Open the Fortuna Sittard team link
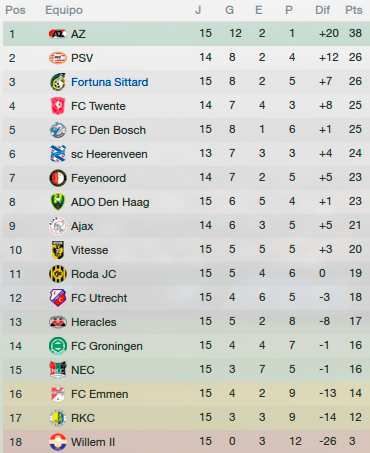 click(x=109, y=82)
